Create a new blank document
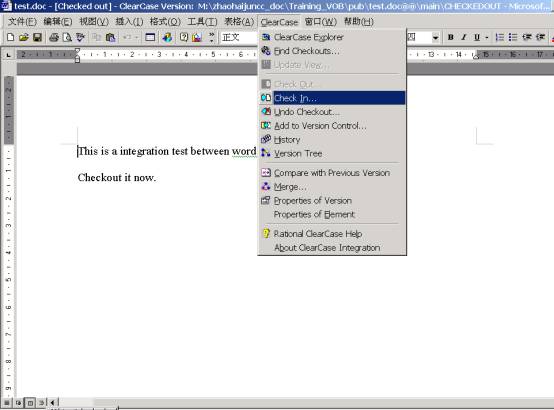554x410 pixels. point(10,37)
